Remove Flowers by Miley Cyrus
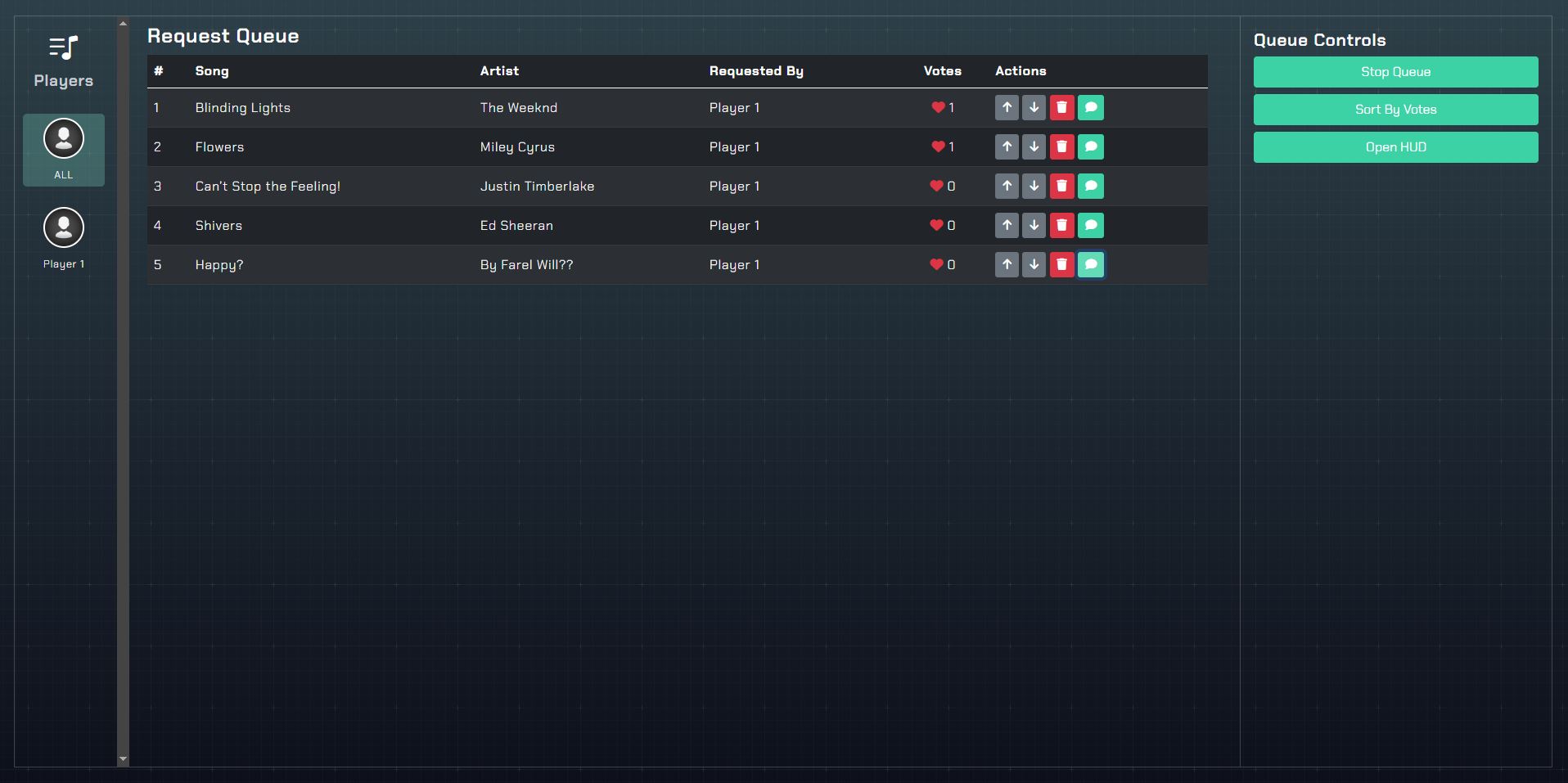Viewport: 1568px width, 783px height. point(1061,147)
